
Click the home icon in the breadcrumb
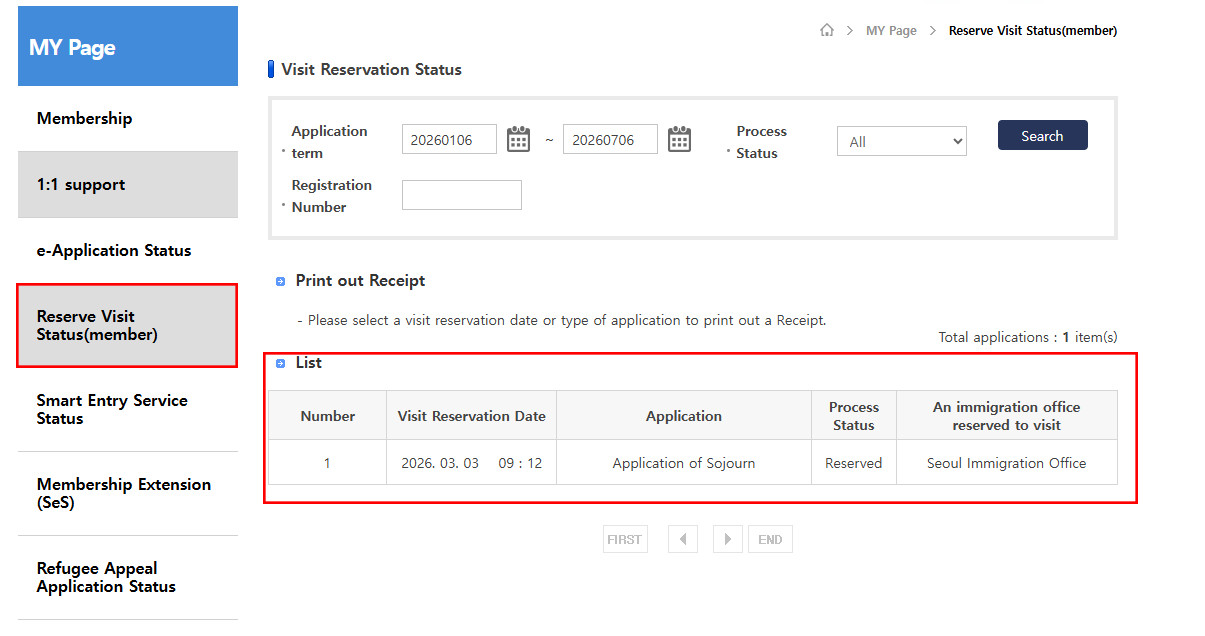coord(826,30)
